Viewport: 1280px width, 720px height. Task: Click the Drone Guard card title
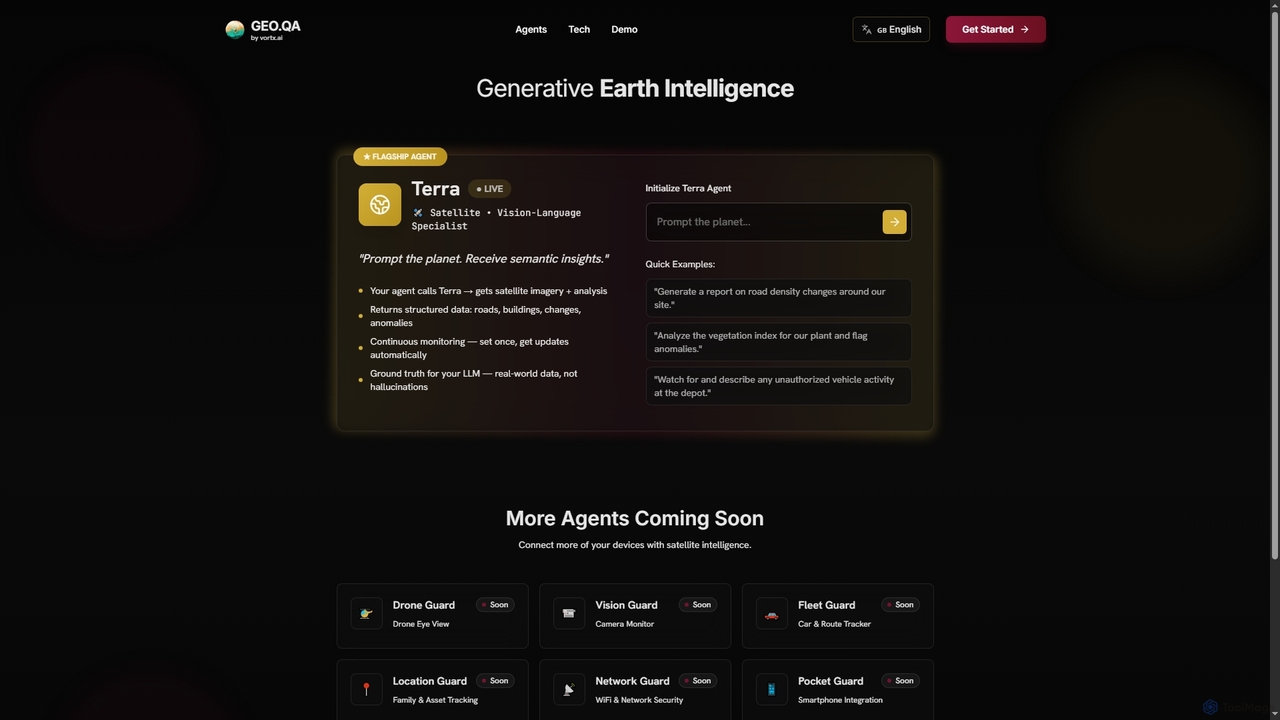click(424, 605)
